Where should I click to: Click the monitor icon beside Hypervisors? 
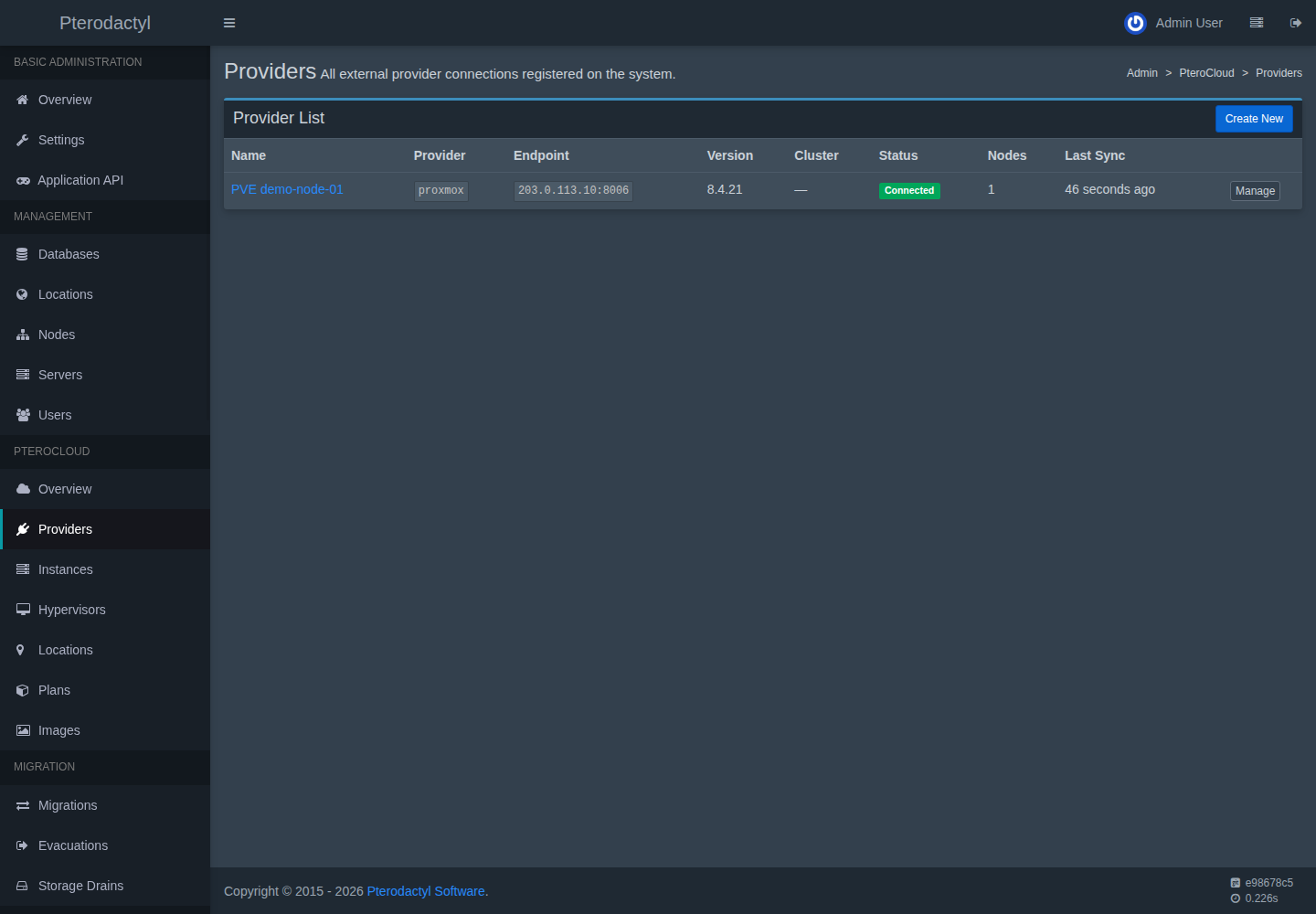point(23,610)
